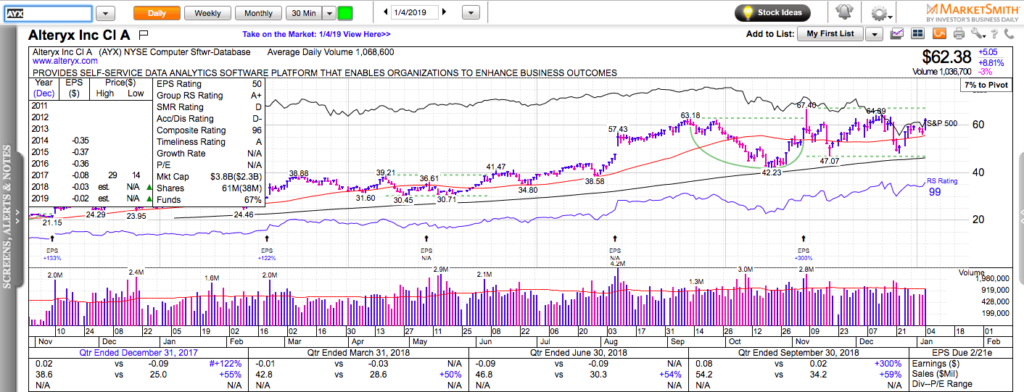
Task: Switch chart to Daily view
Action: pyautogui.click(x=157, y=13)
